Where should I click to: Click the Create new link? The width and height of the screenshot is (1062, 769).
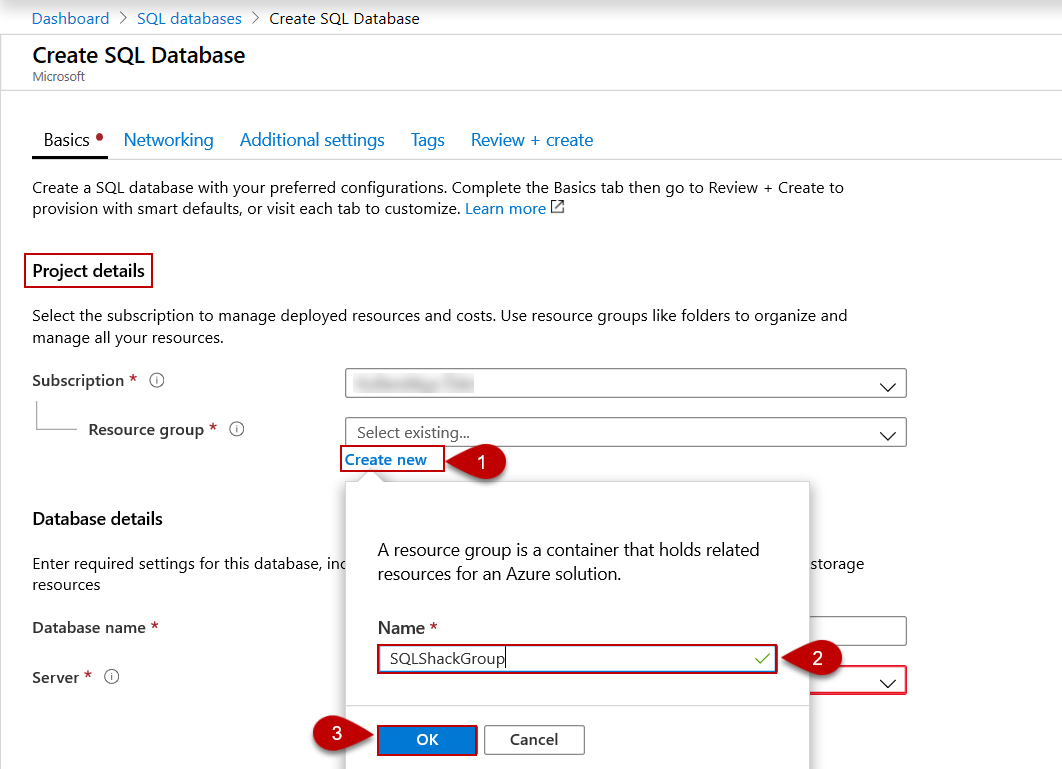(386, 460)
